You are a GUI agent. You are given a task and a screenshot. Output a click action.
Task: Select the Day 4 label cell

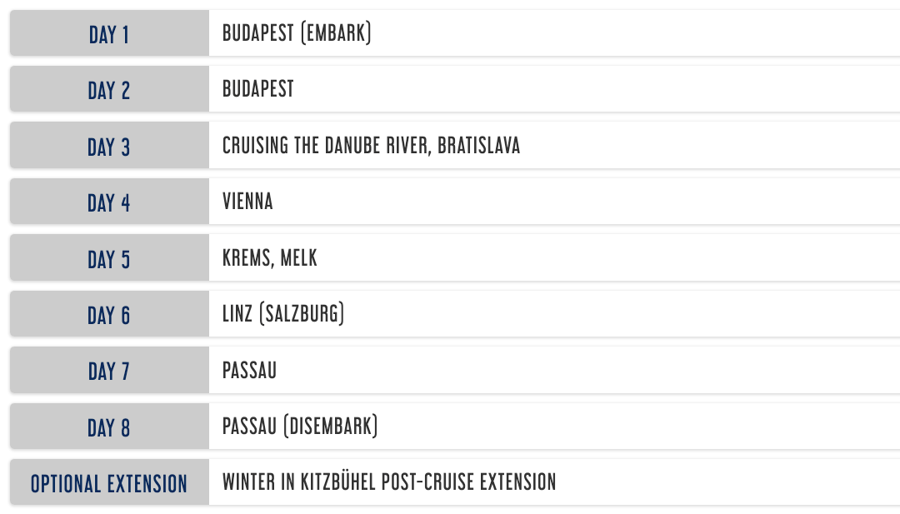click(109, 203)
